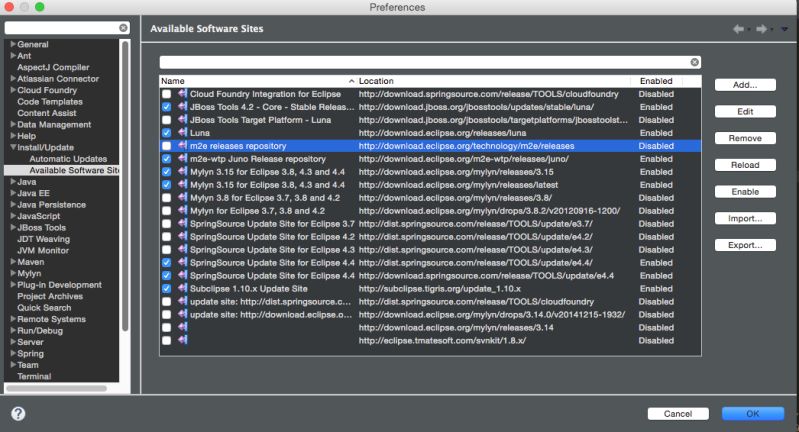The image size is (799, 432).
Task: Sort sites by the Name column header
Action: (x=258, y=81)
